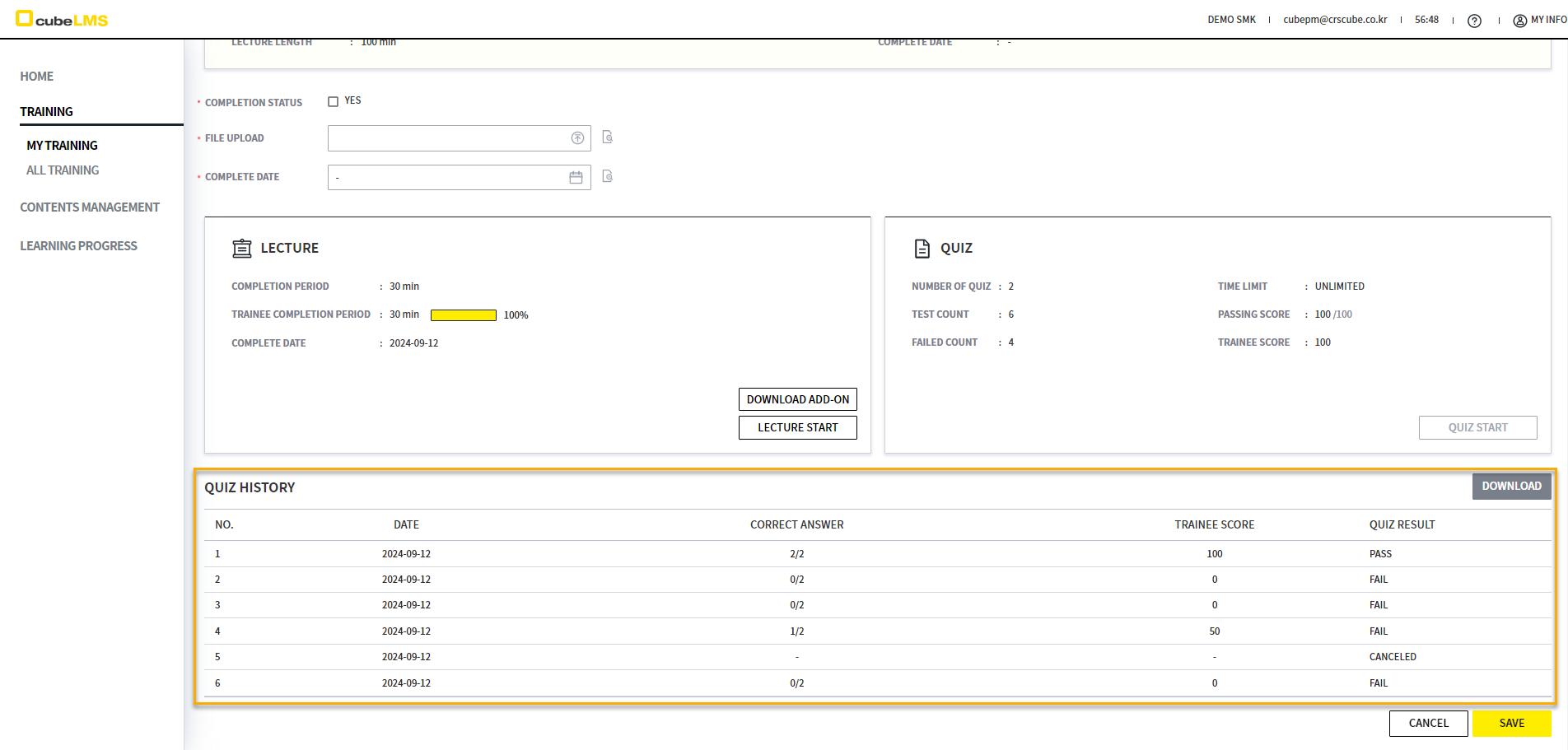Click the history icon next to Complete Date
The width and height of the screenshot is (1568, 750).
tap(608, 176)
